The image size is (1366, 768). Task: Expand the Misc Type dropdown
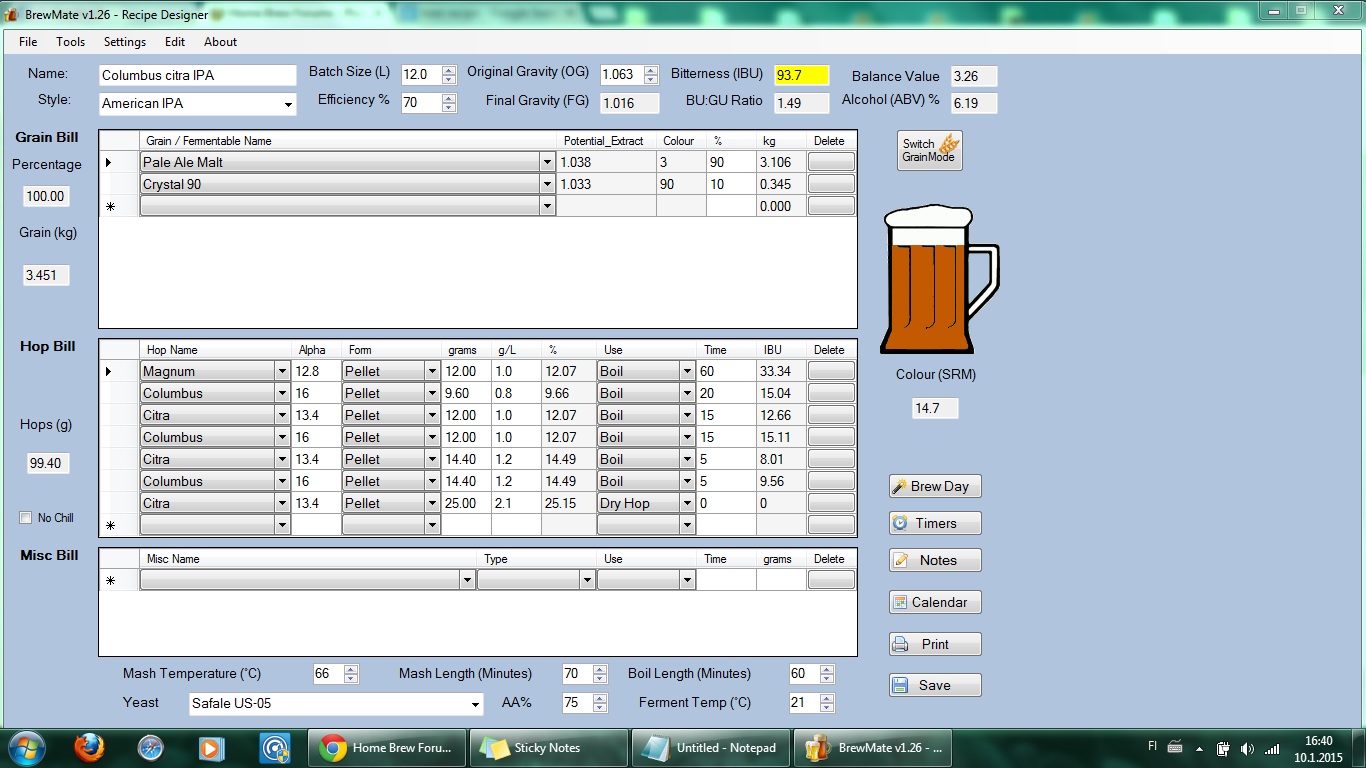tap(587, 580)
